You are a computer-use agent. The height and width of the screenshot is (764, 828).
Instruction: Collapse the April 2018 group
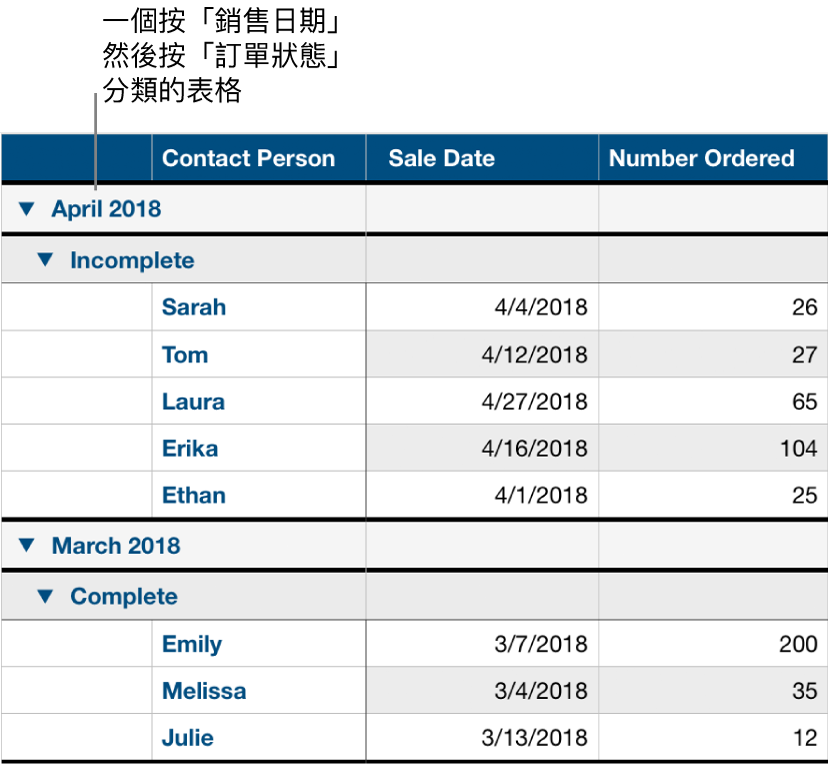point(28,210)
